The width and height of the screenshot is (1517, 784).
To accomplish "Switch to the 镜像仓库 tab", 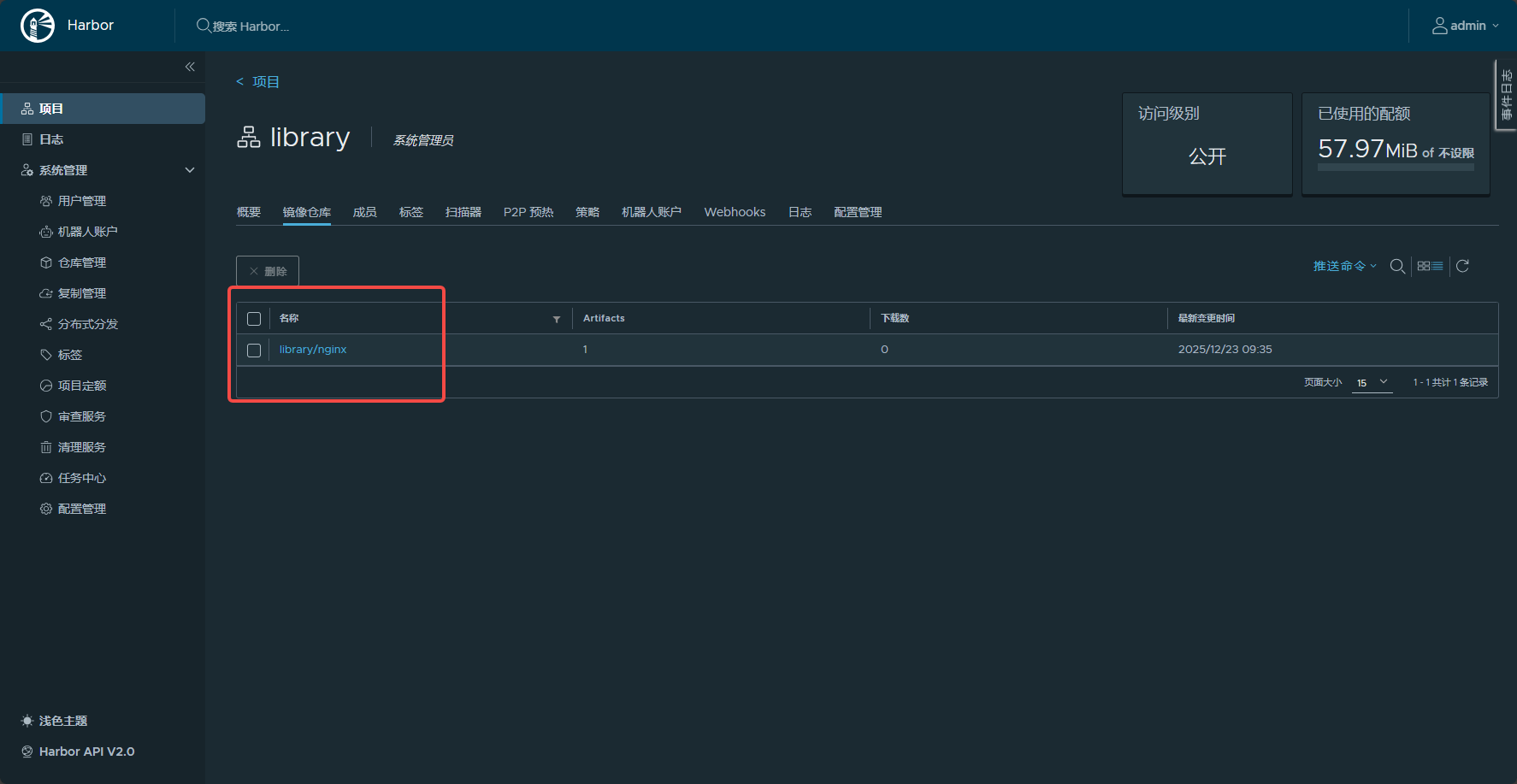I will 307,212.
